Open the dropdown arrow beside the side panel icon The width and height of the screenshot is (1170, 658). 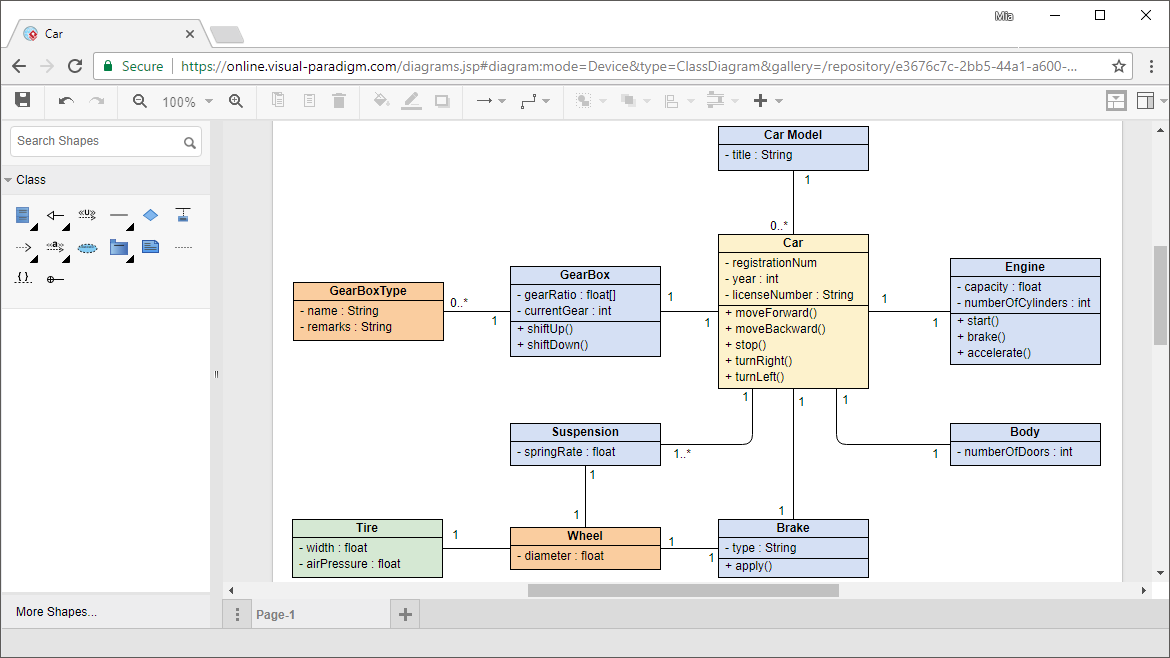point(1163,101)
